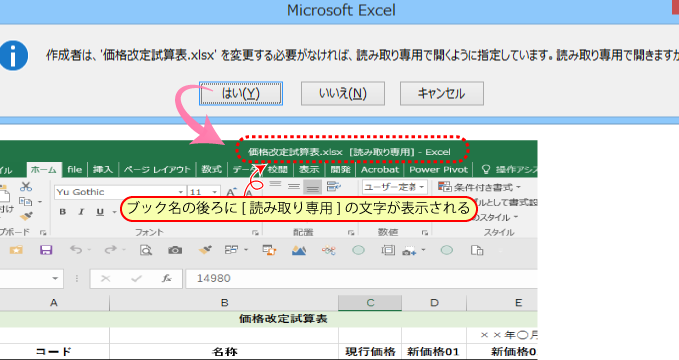This screenshot has height=360, width=679.
Task: Click the Undo arrow icon
Action: point(76,250)
